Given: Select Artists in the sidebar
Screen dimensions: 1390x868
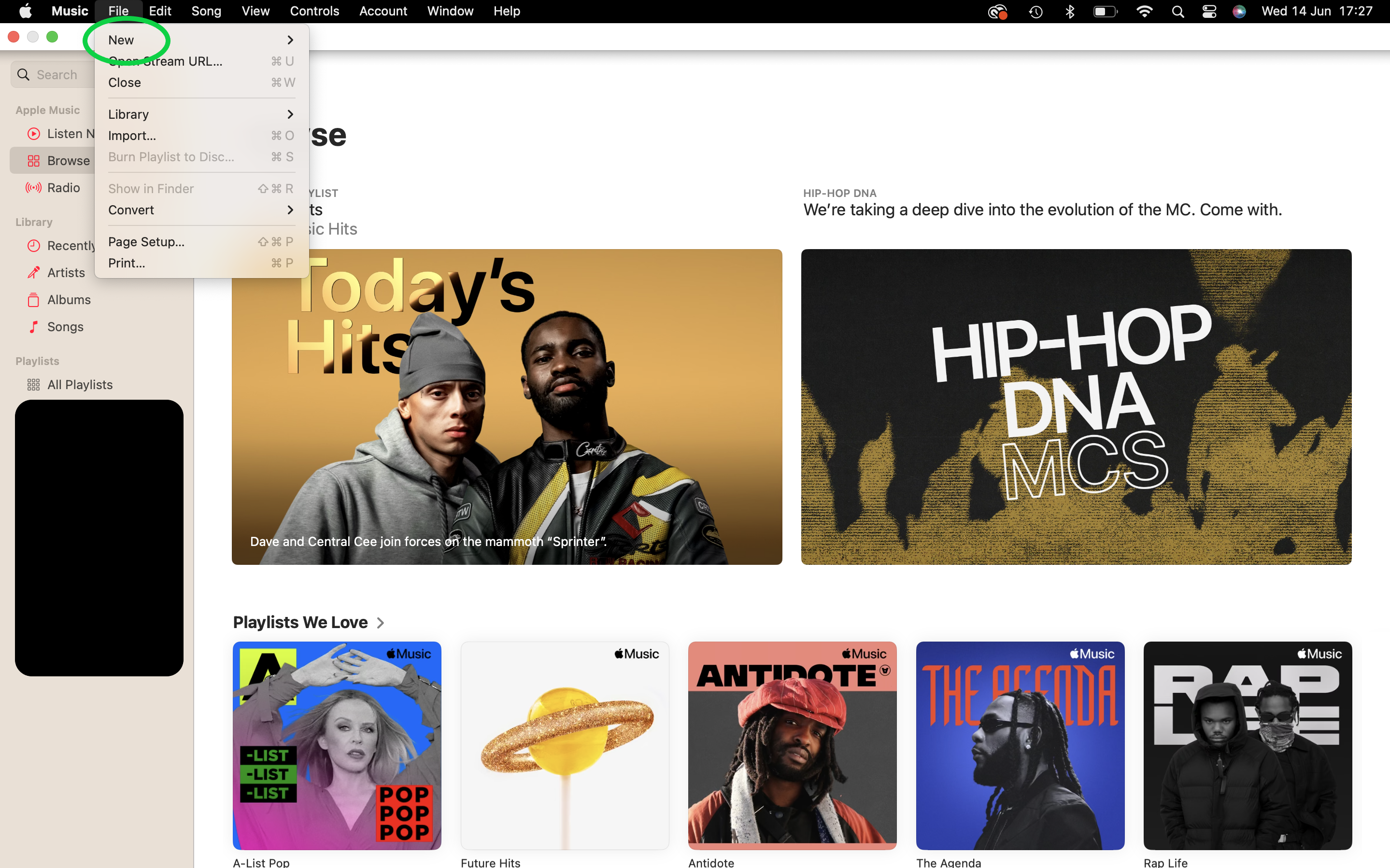Looking at the screenshot, I should (x=66, y=273).
